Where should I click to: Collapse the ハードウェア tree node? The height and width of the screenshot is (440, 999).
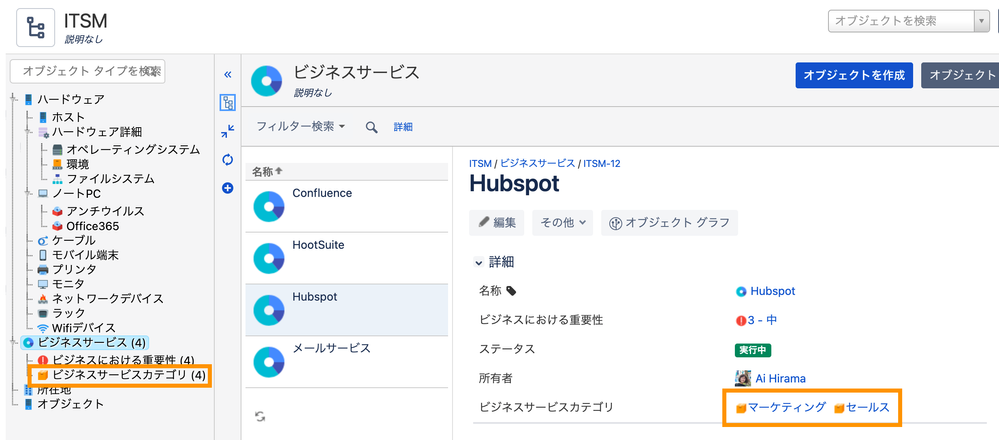(x=14, y=99)
